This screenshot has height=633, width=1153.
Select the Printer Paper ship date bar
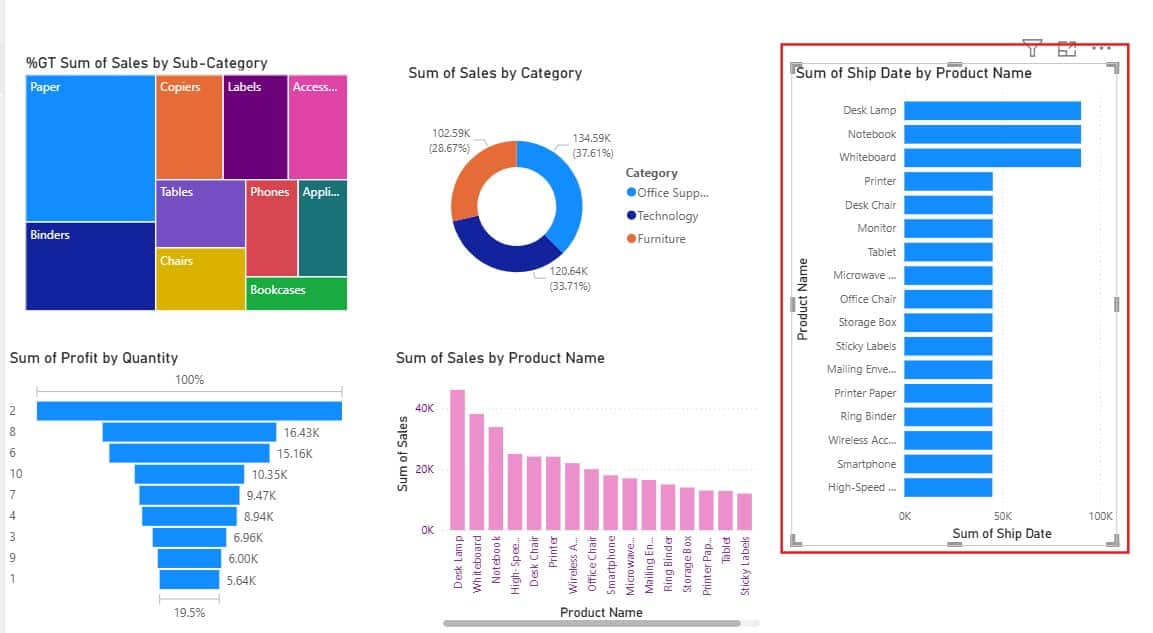(948, 393)
